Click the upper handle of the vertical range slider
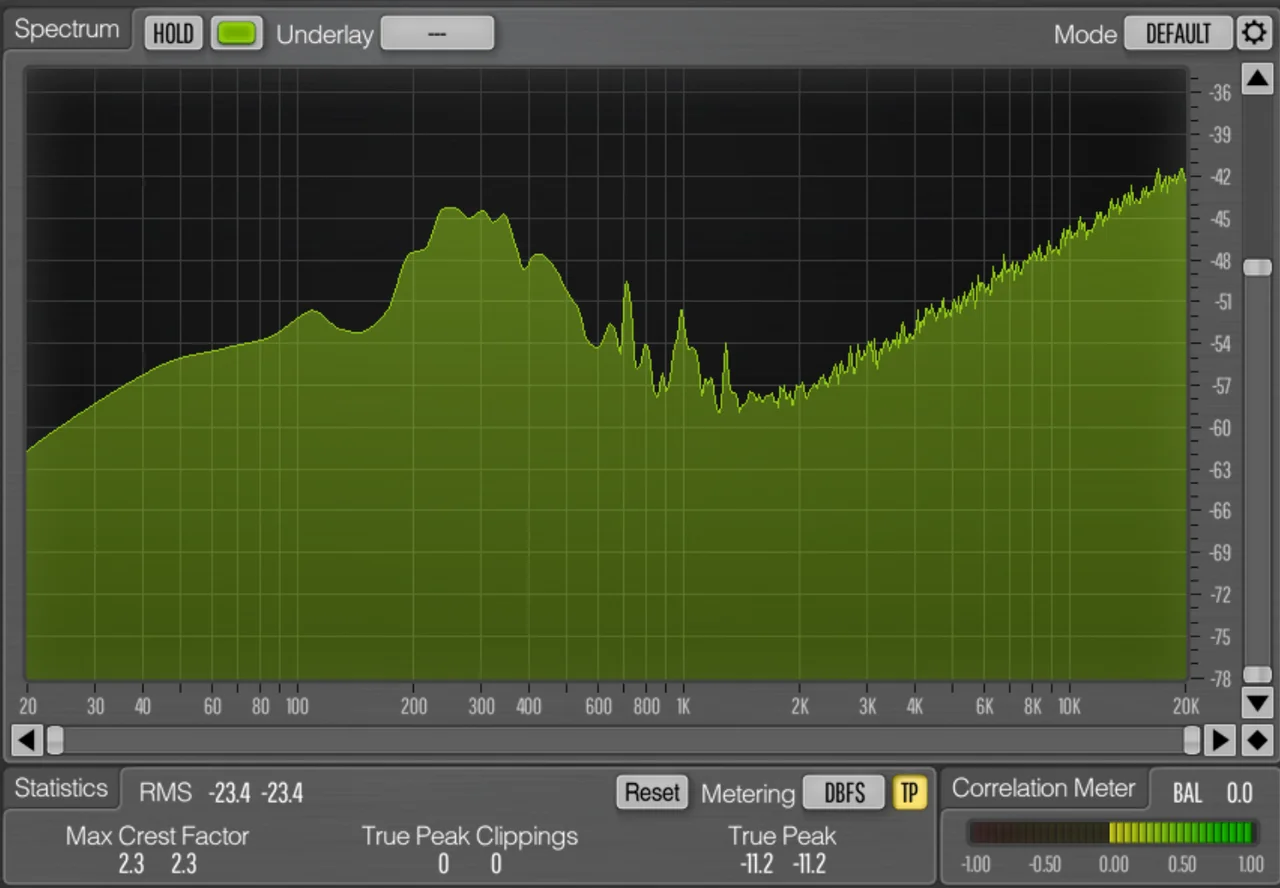Screen dimensions: 1280x888 pos(1257,267)
